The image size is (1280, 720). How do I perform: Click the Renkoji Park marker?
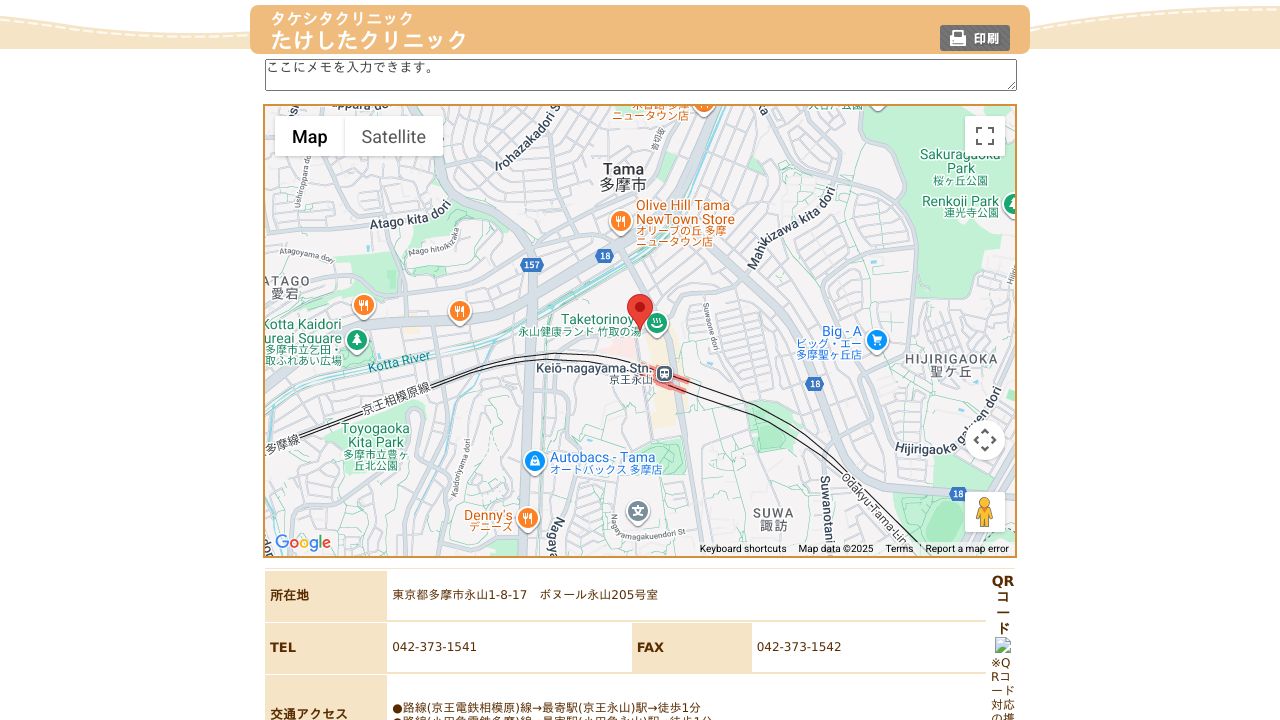pyautogui.click(x=1010, y=204)
